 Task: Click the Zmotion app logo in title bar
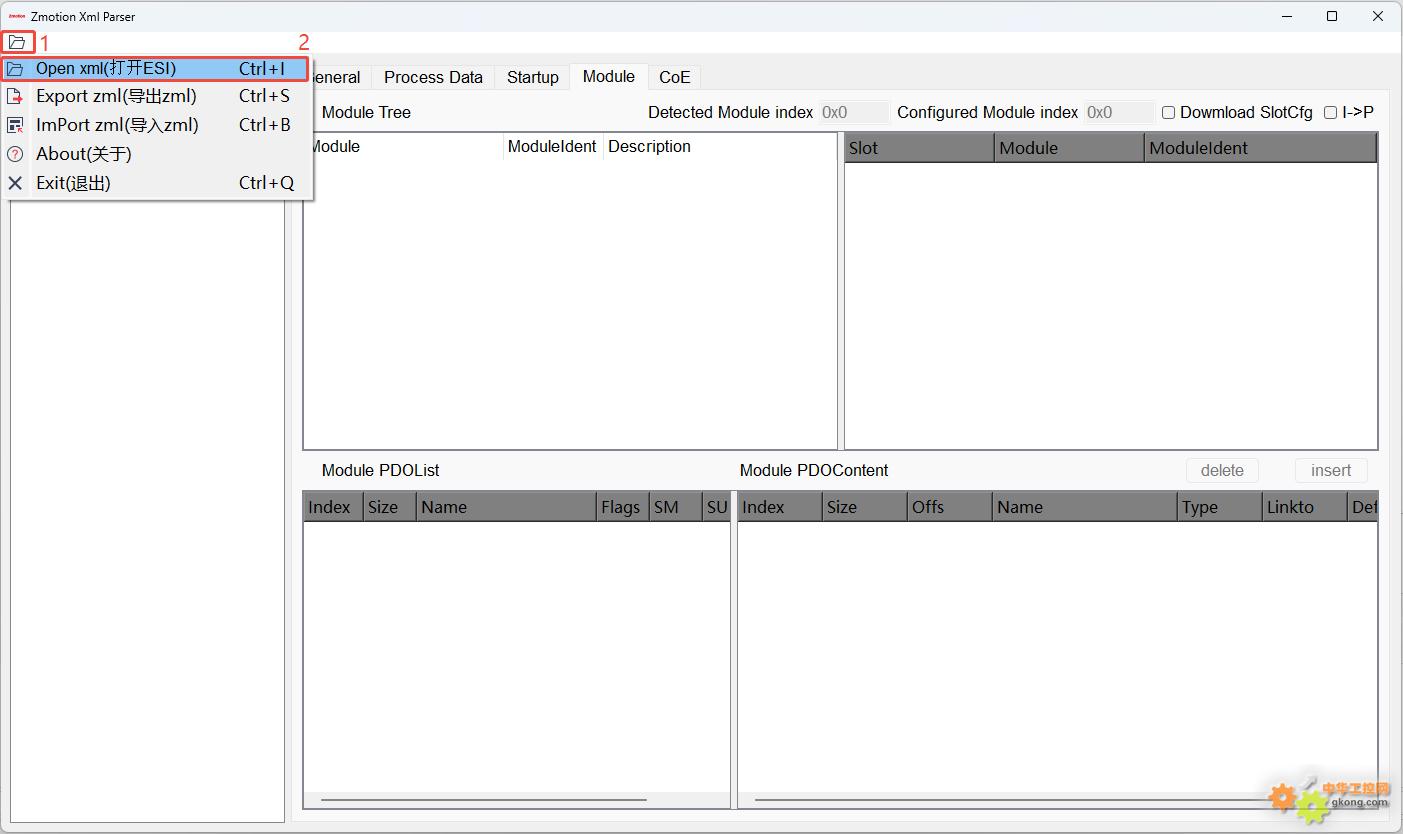[x=17, y=16]
